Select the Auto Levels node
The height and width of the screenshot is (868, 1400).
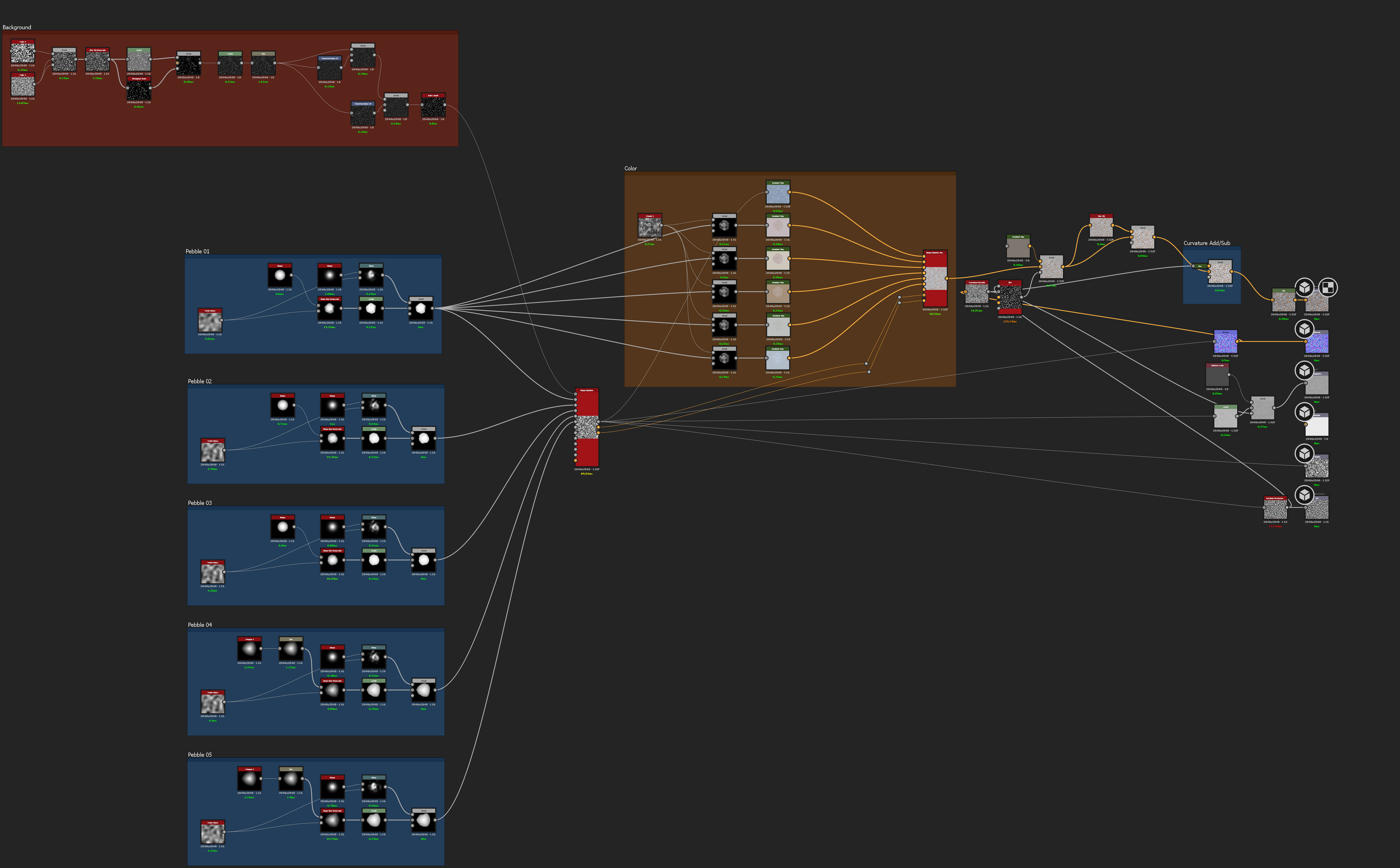(433, 105)
